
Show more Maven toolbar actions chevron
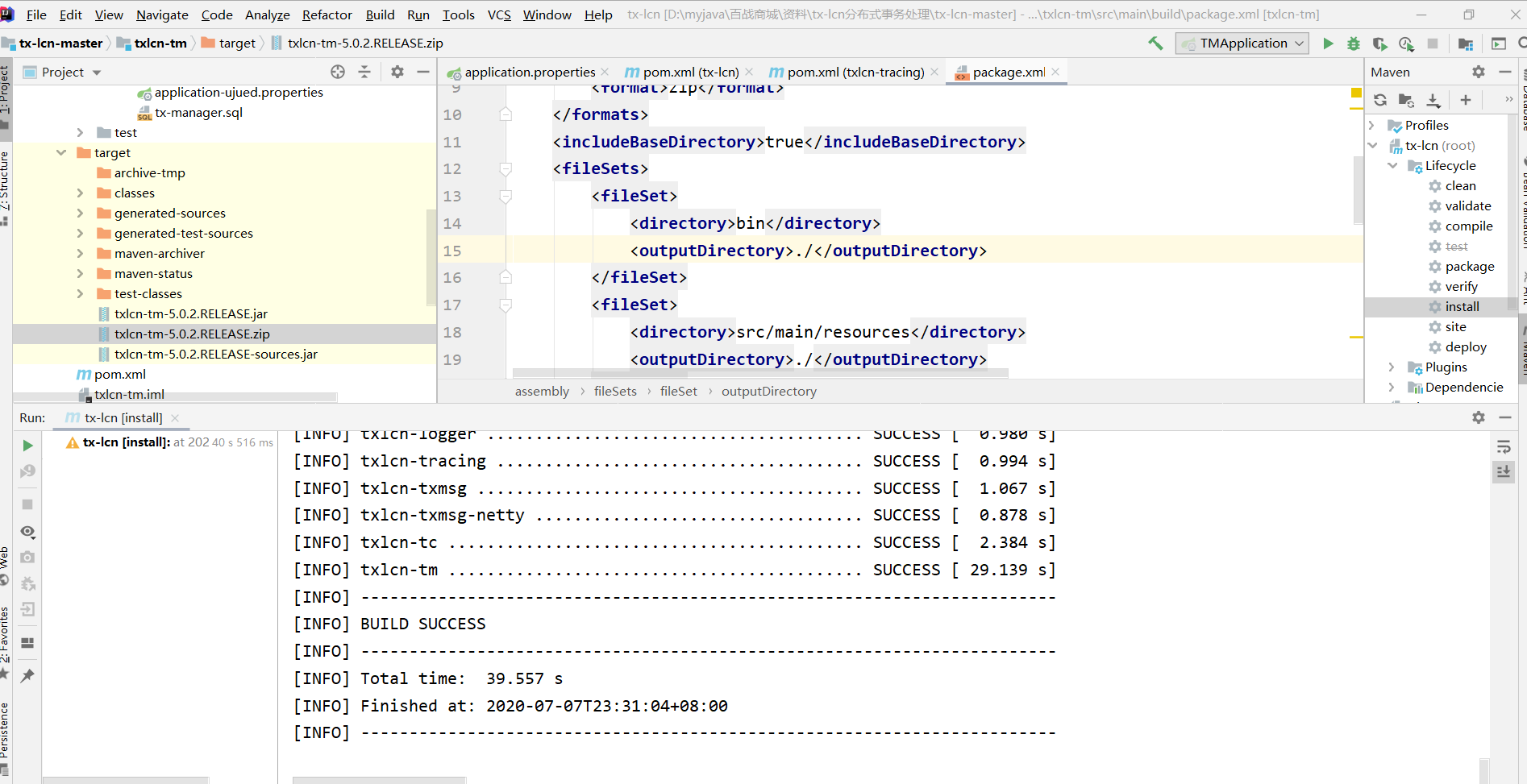pos(1508,100)
